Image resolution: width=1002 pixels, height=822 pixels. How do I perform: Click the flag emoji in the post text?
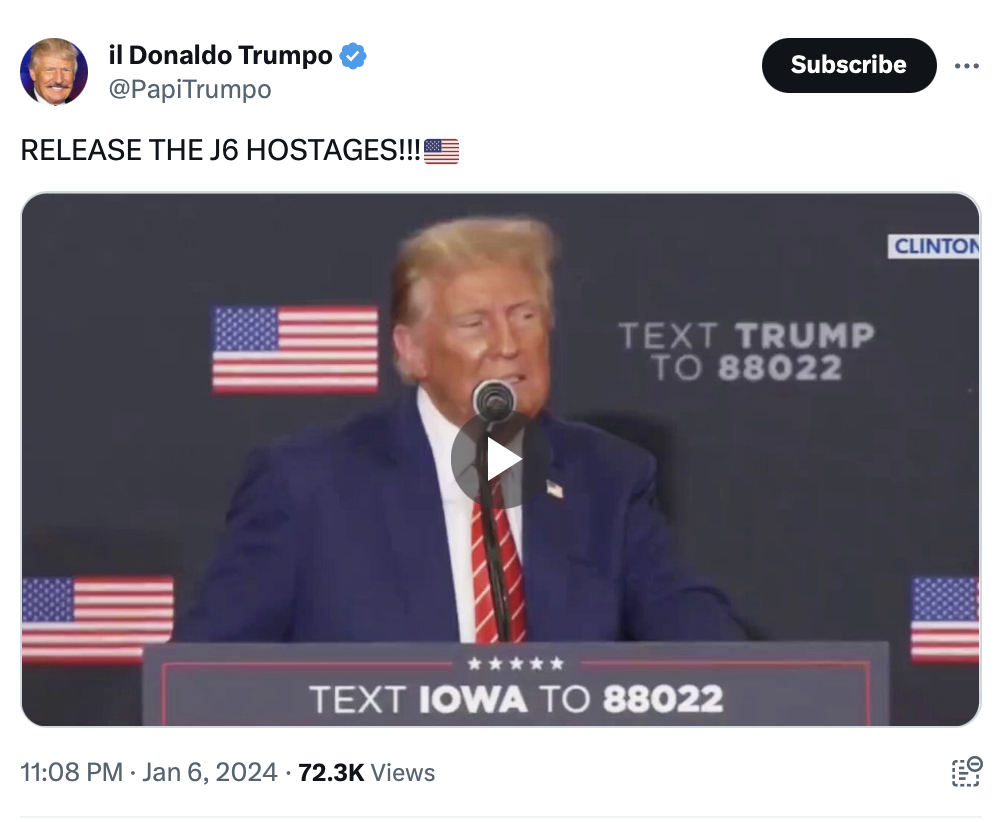tap(441, 151)
